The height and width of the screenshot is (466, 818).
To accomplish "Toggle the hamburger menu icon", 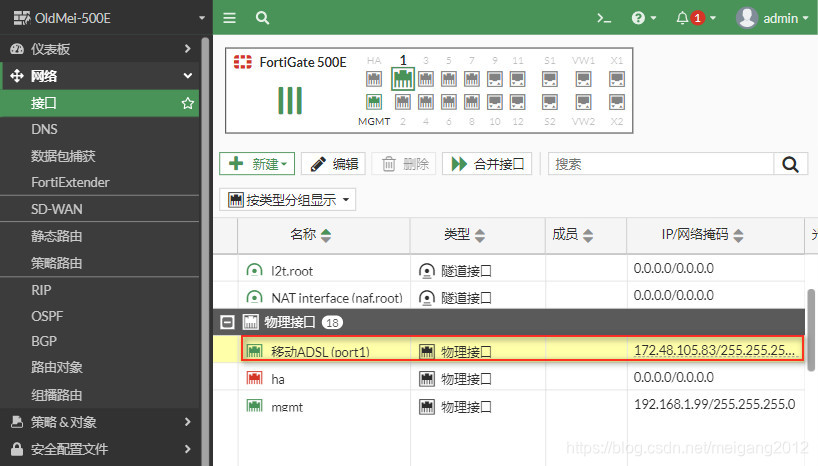I will click(230, 18).
